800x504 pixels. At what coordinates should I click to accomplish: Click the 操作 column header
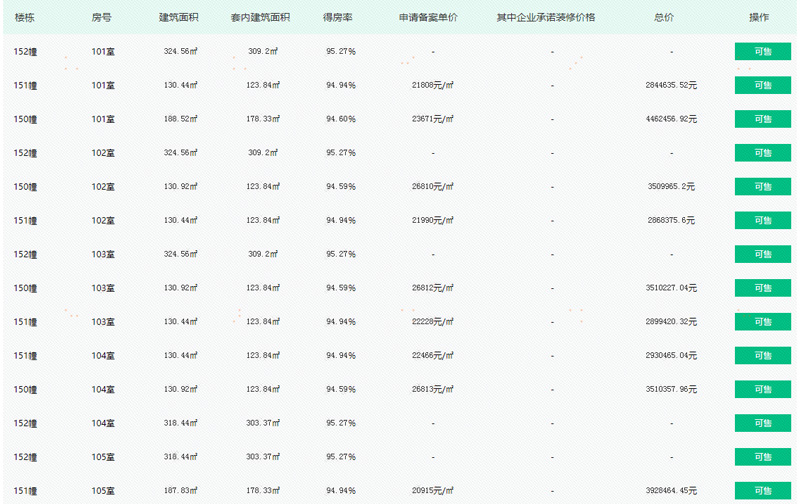(x=759, y=17)
